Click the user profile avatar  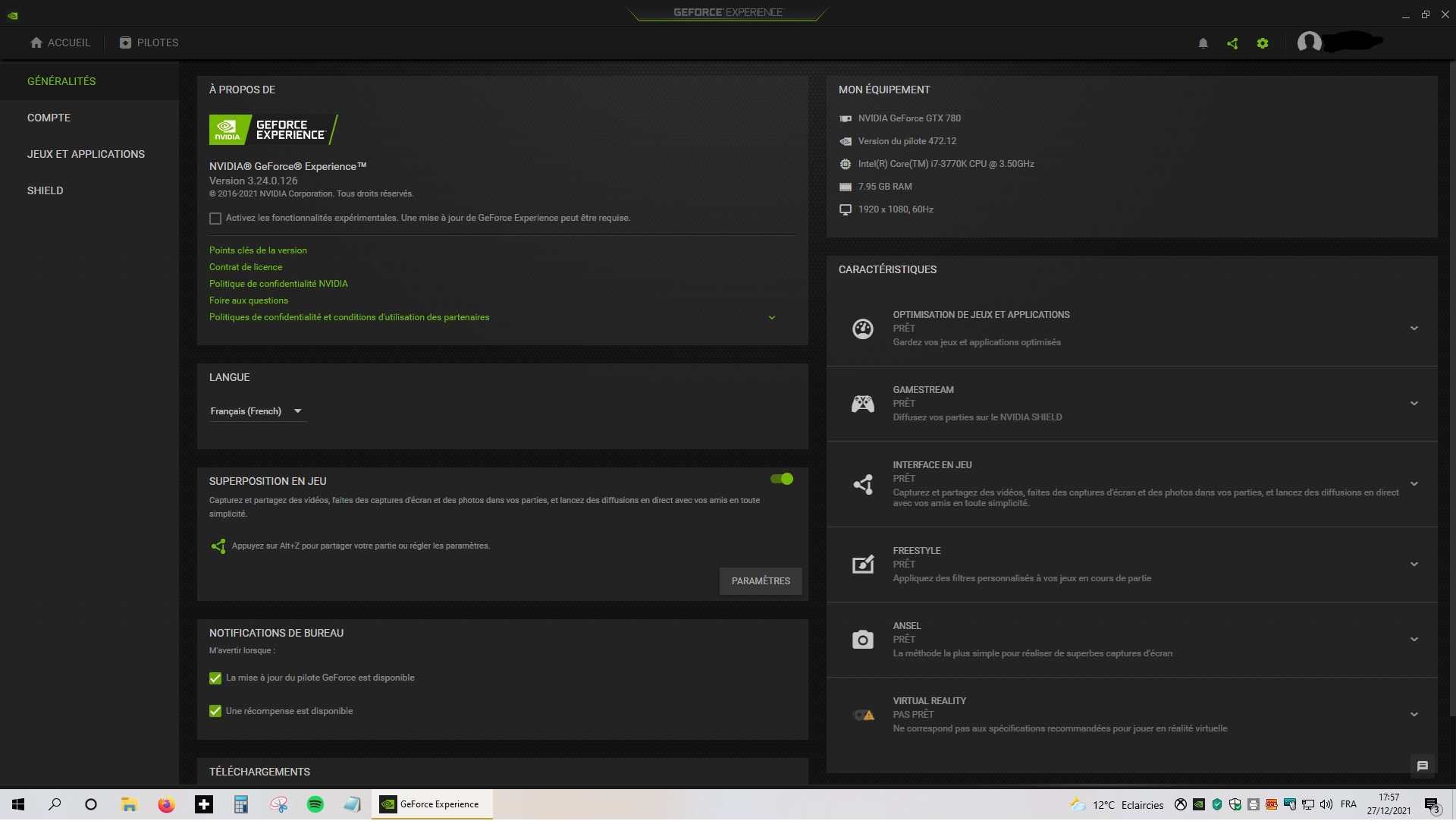click(1310, 42)
